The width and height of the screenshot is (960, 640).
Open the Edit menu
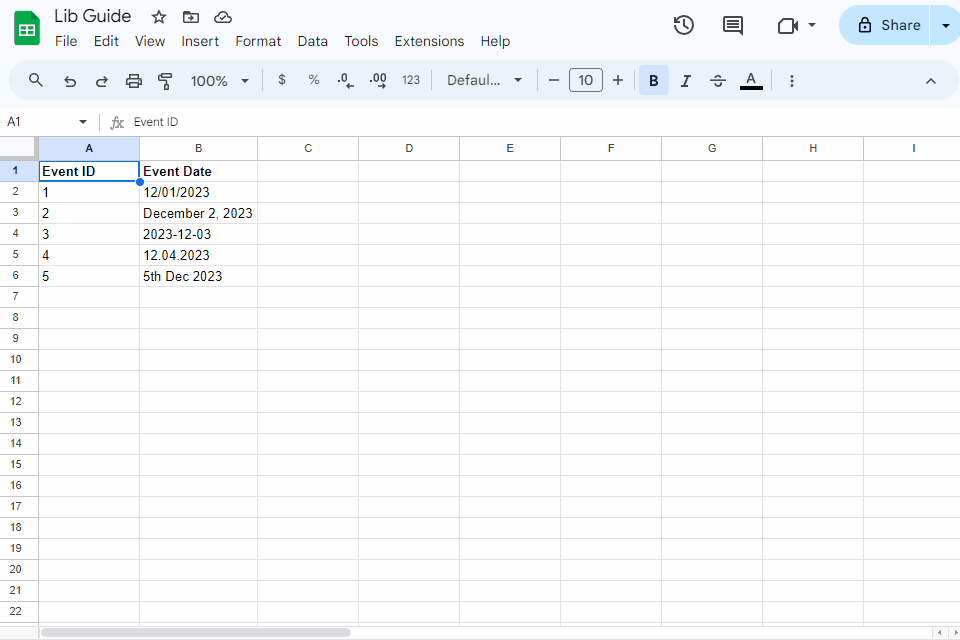pyautogui.click(x=106, y=41)
